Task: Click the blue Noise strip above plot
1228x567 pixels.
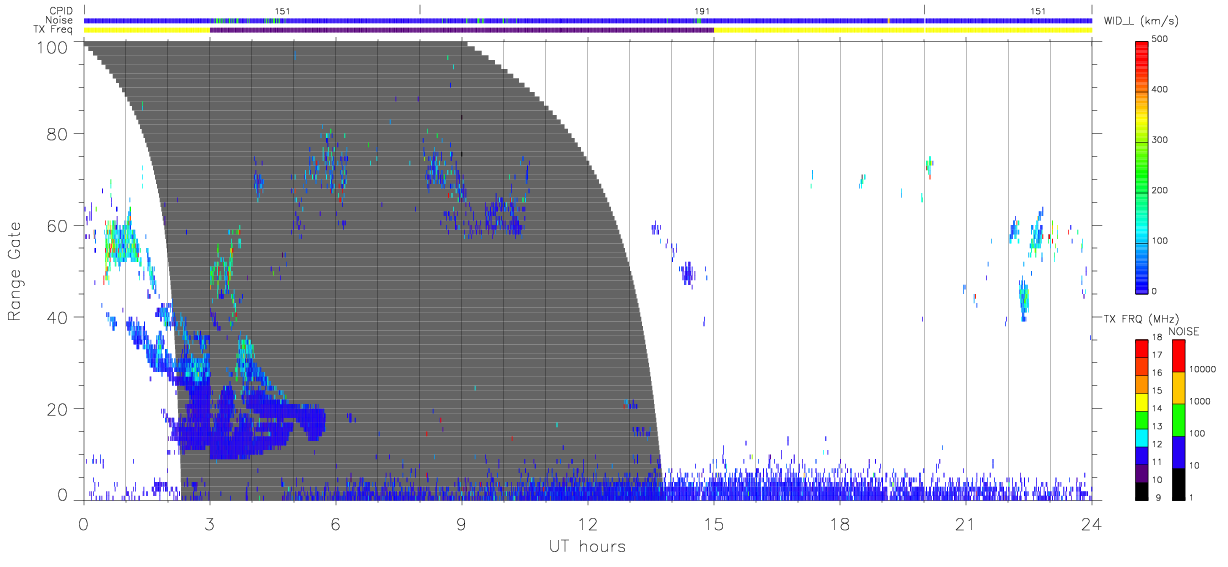Action: point(588,21)
